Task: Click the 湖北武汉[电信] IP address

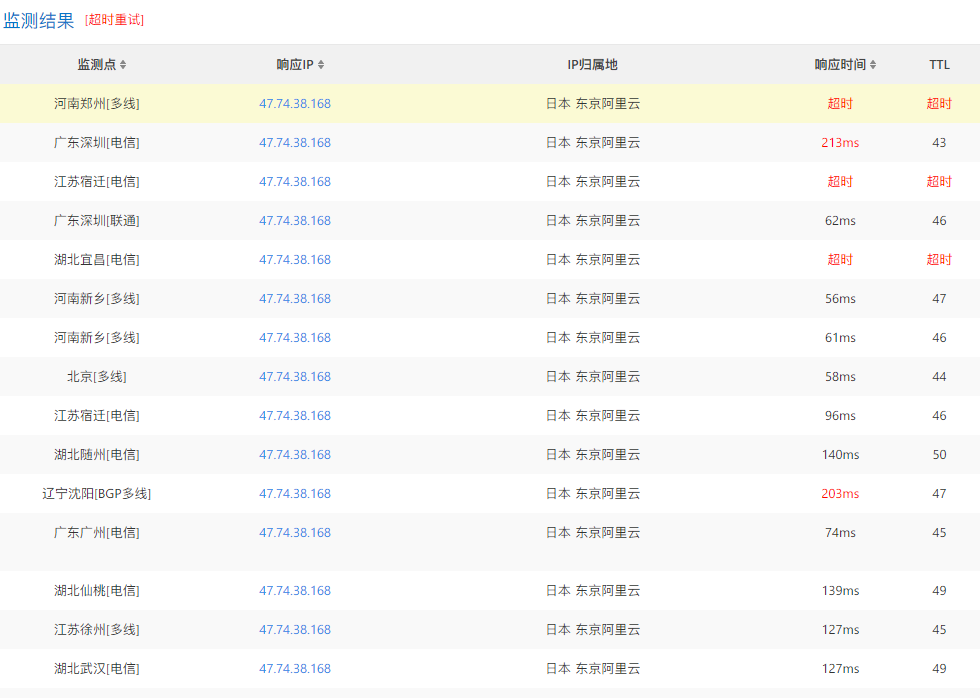Action: pyautogui.click(x=294, y=669)
